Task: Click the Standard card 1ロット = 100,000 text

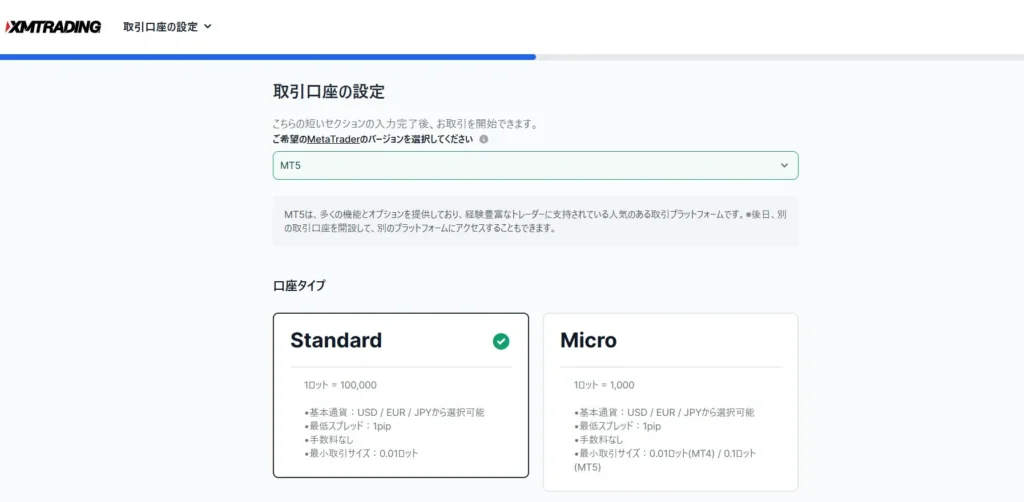Action: 340,385
